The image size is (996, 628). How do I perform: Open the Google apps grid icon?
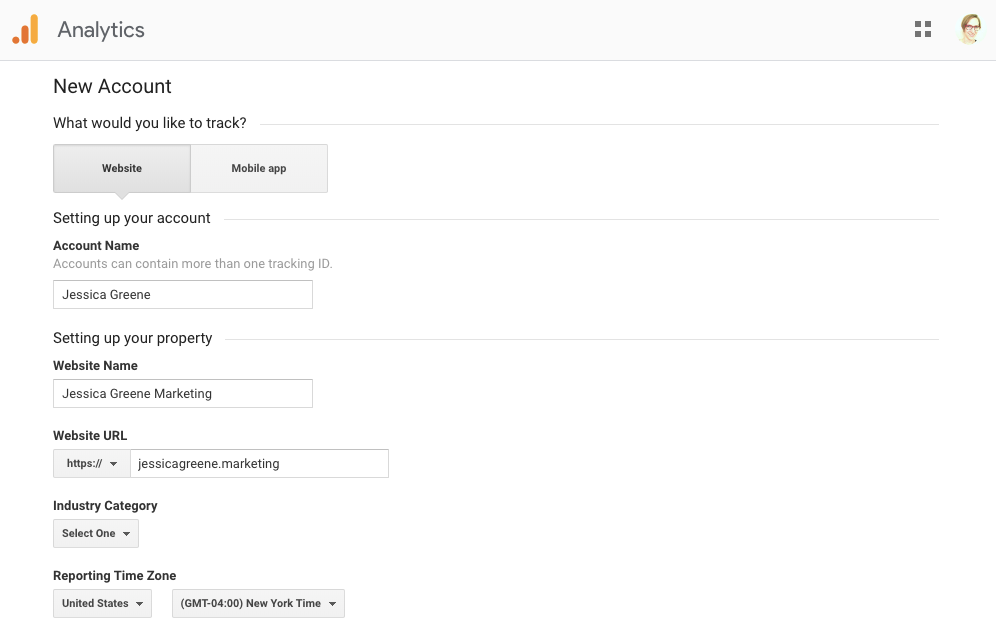tap(923, 29)
